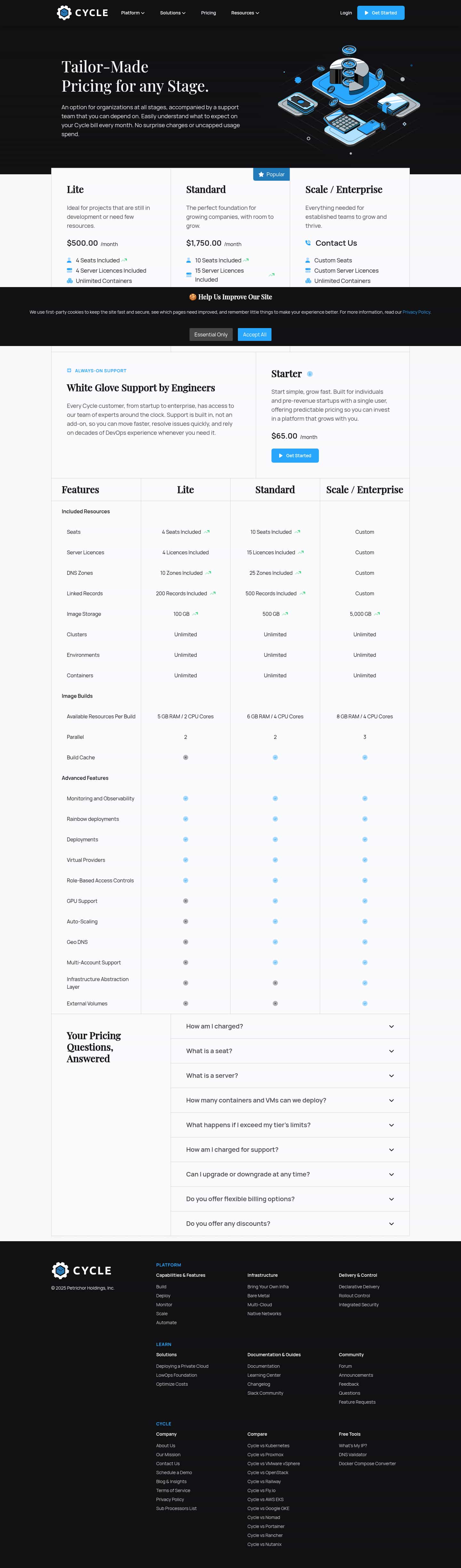461x1568 pixels.
Task: Expand 'What is a seat?' FAQ
Action: tap(289, 1051)
